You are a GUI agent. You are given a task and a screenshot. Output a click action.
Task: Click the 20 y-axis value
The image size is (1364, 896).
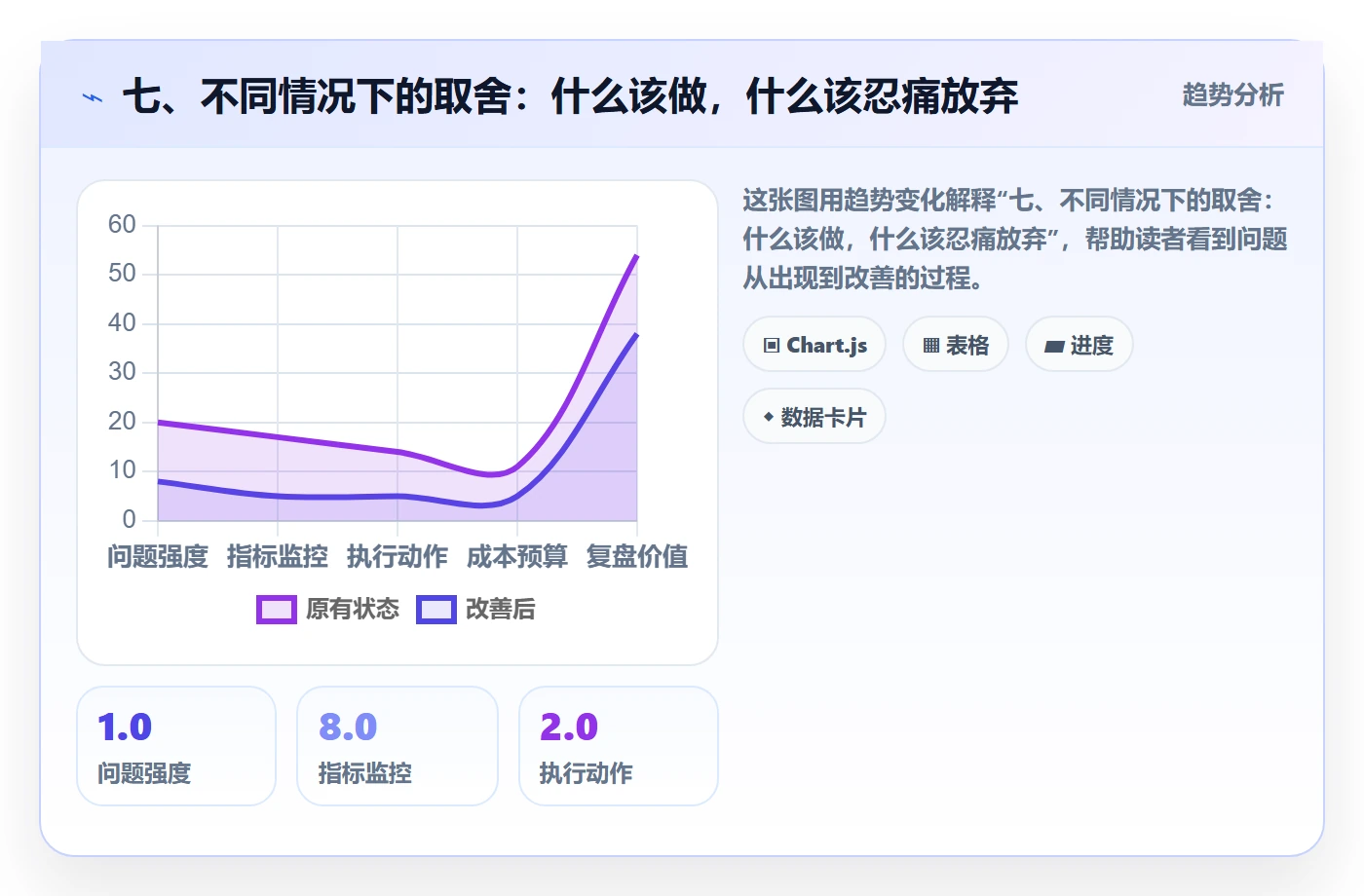[122, 422]
